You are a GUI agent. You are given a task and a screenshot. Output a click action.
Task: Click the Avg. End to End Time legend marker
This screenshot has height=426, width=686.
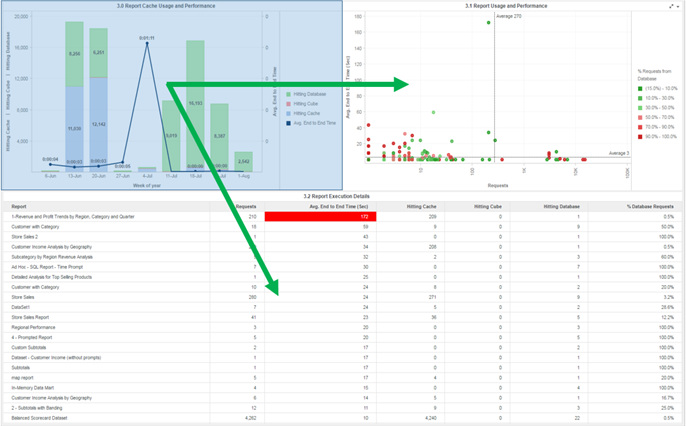coord(288,122)
